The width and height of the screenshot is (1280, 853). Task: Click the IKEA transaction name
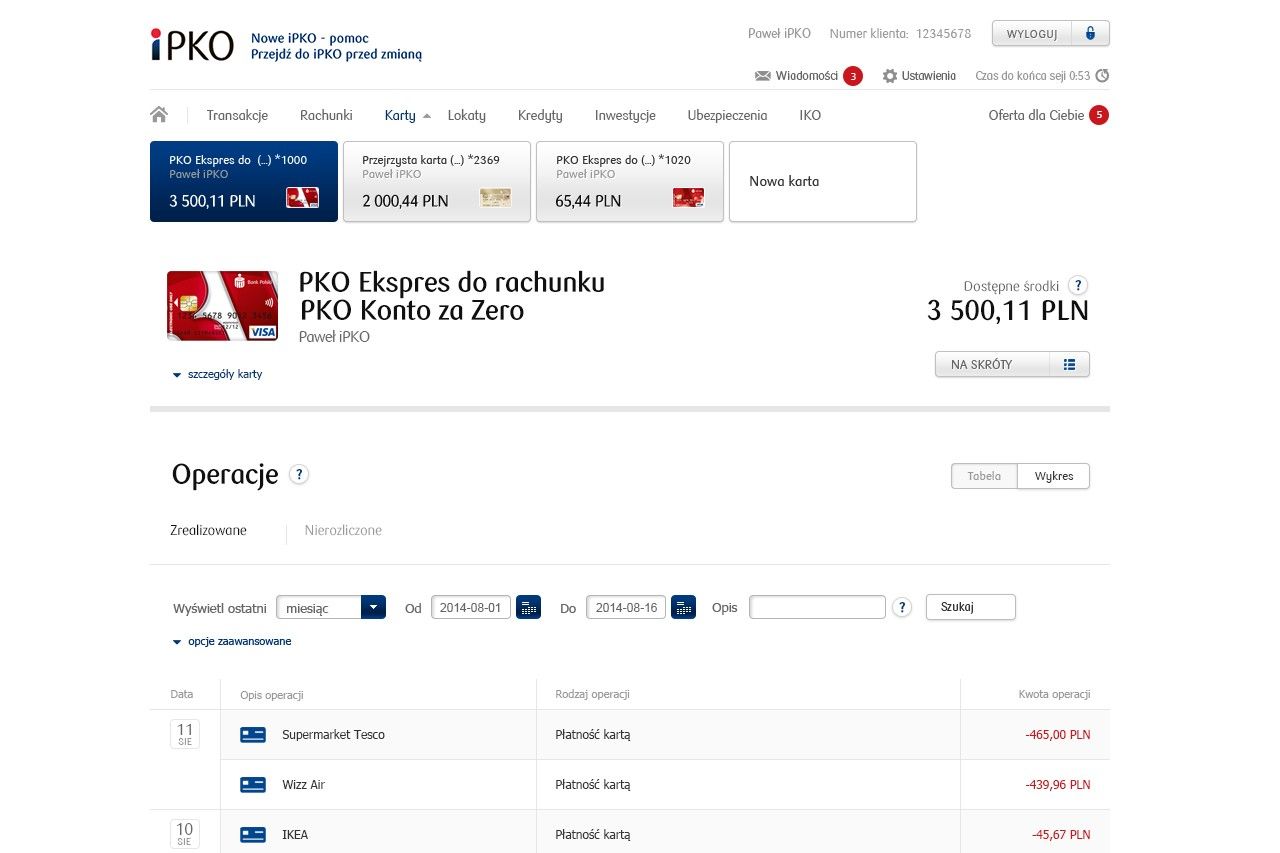pyautogui.click(x=295, y=835)
